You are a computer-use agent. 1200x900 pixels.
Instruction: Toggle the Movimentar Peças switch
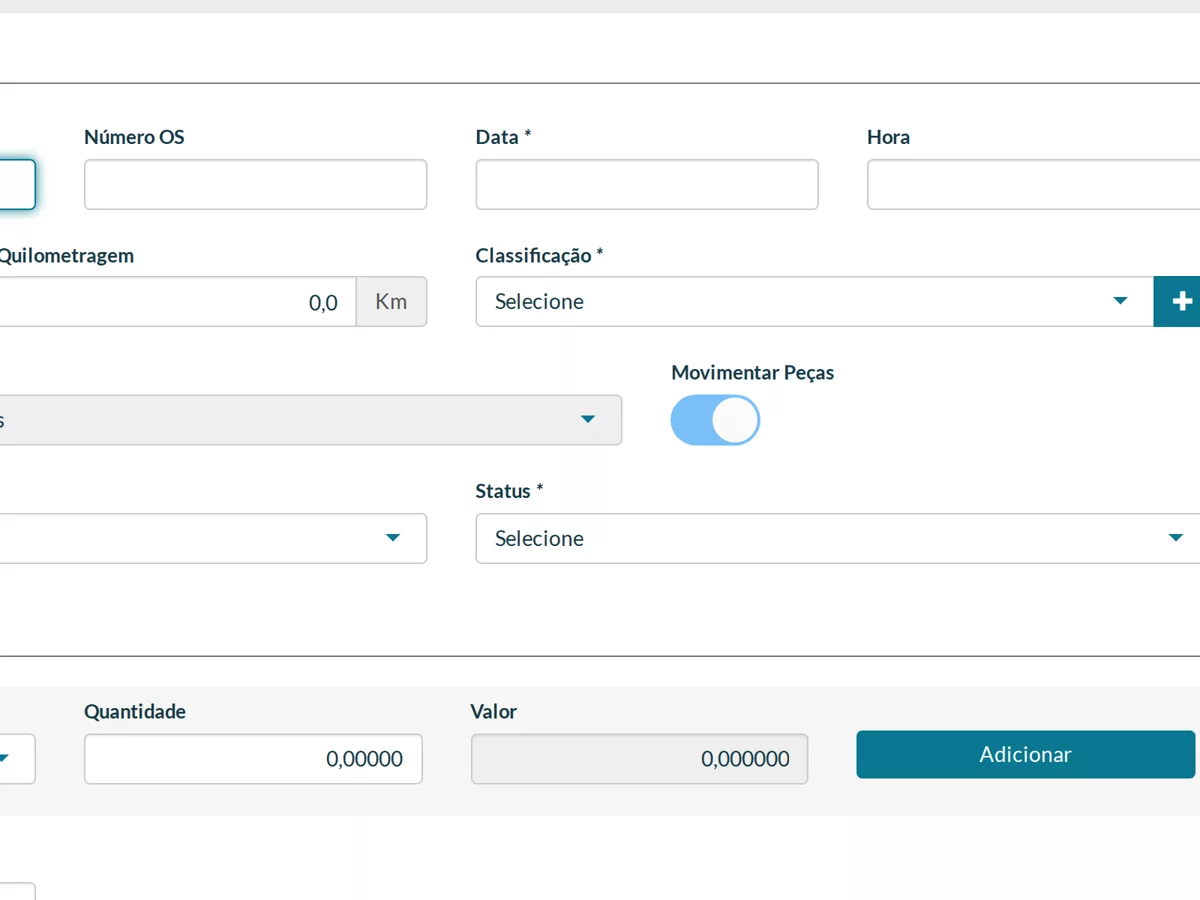pos(715,420)
